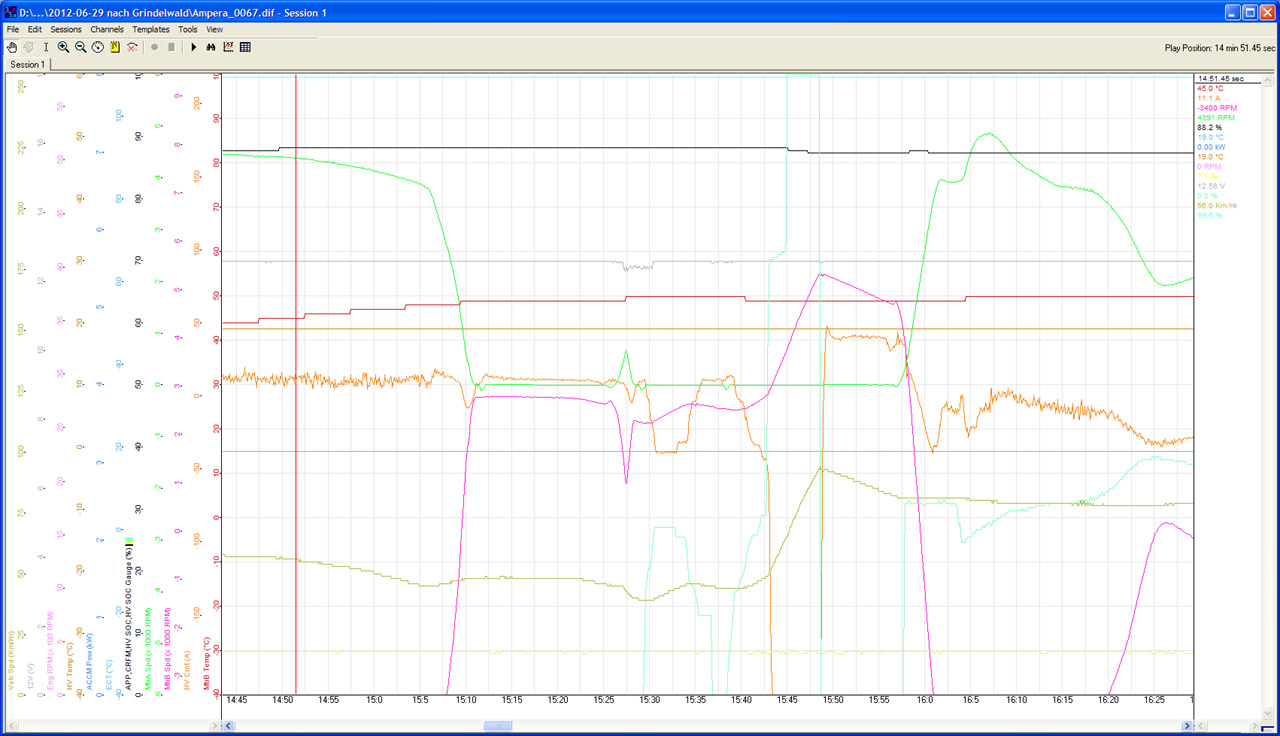
Task: Click the 4391 RPM readout value
Action: 1214,118
